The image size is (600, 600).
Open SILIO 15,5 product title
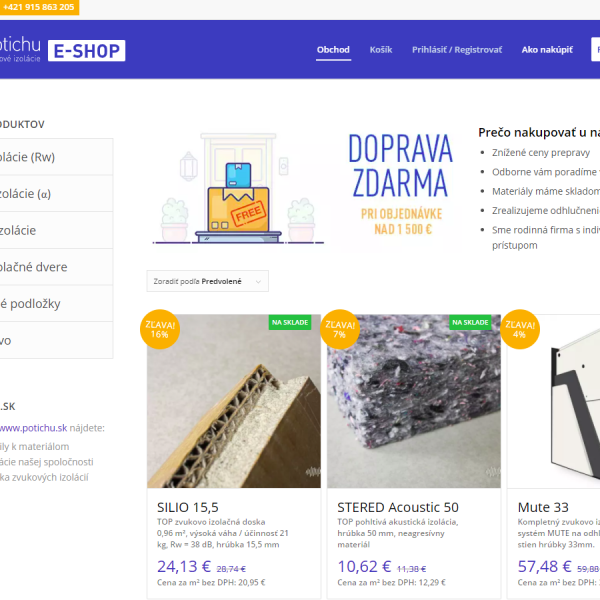[188, 507]
